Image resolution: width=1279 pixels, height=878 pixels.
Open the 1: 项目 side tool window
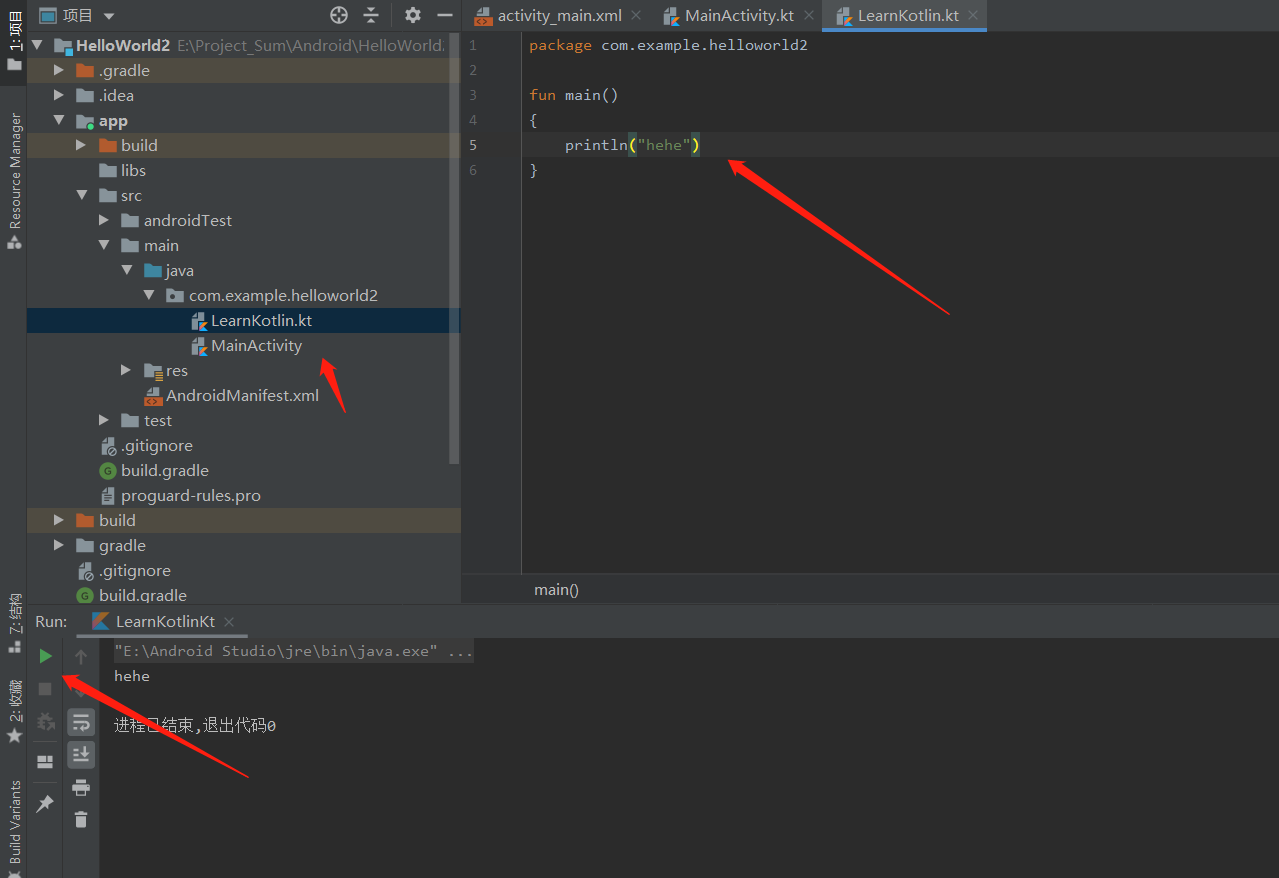14,40
